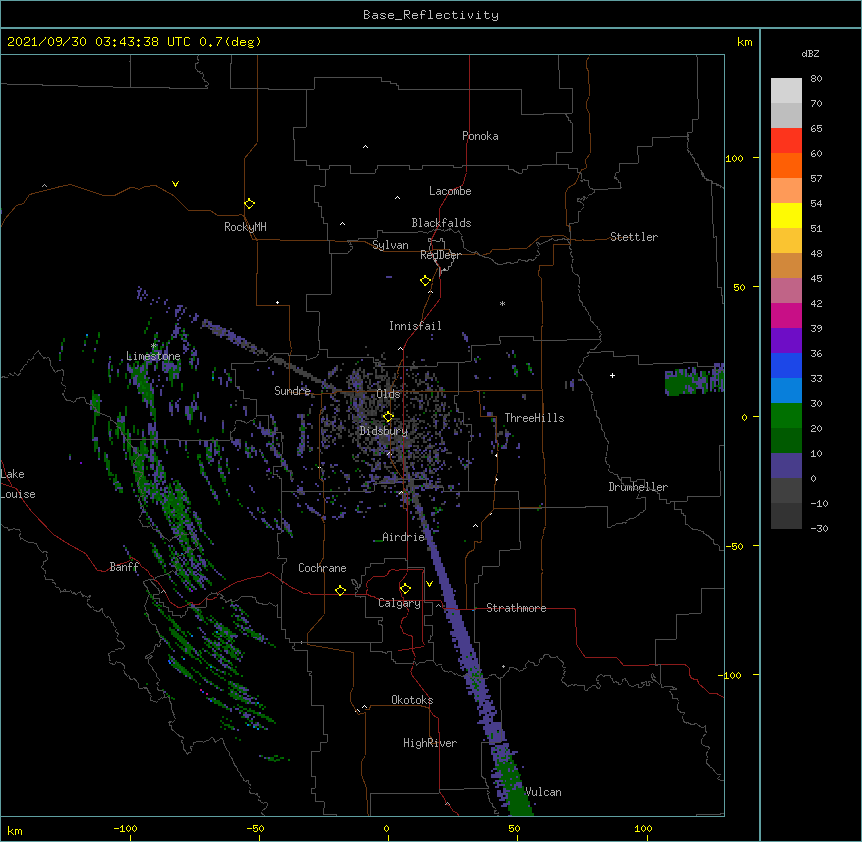Viewport: 862px width, 842px height.
Task: Click the Blackfalds label
Action: 441,223
